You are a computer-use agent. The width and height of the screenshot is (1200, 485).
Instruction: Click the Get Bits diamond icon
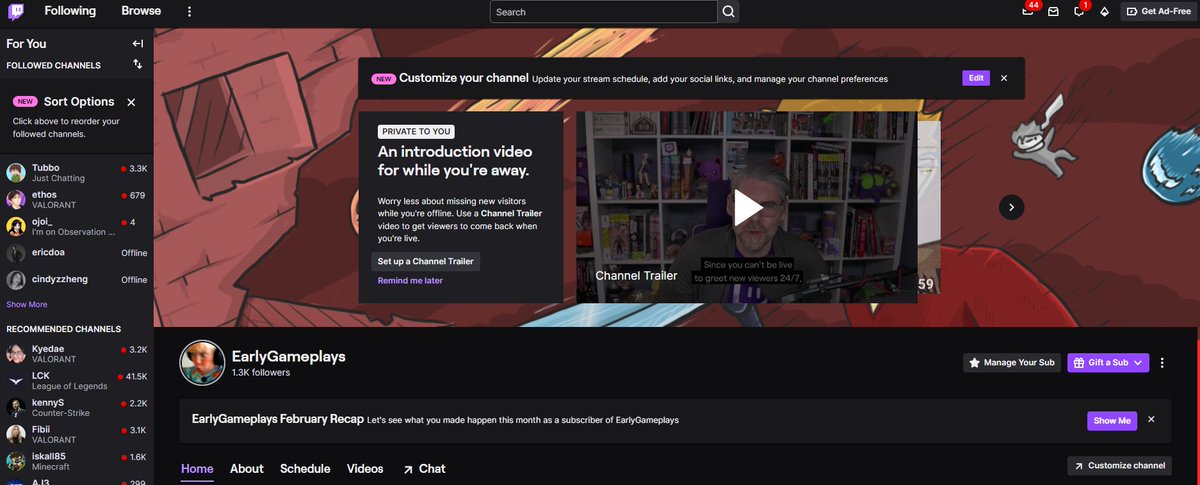click(1104, 12)
